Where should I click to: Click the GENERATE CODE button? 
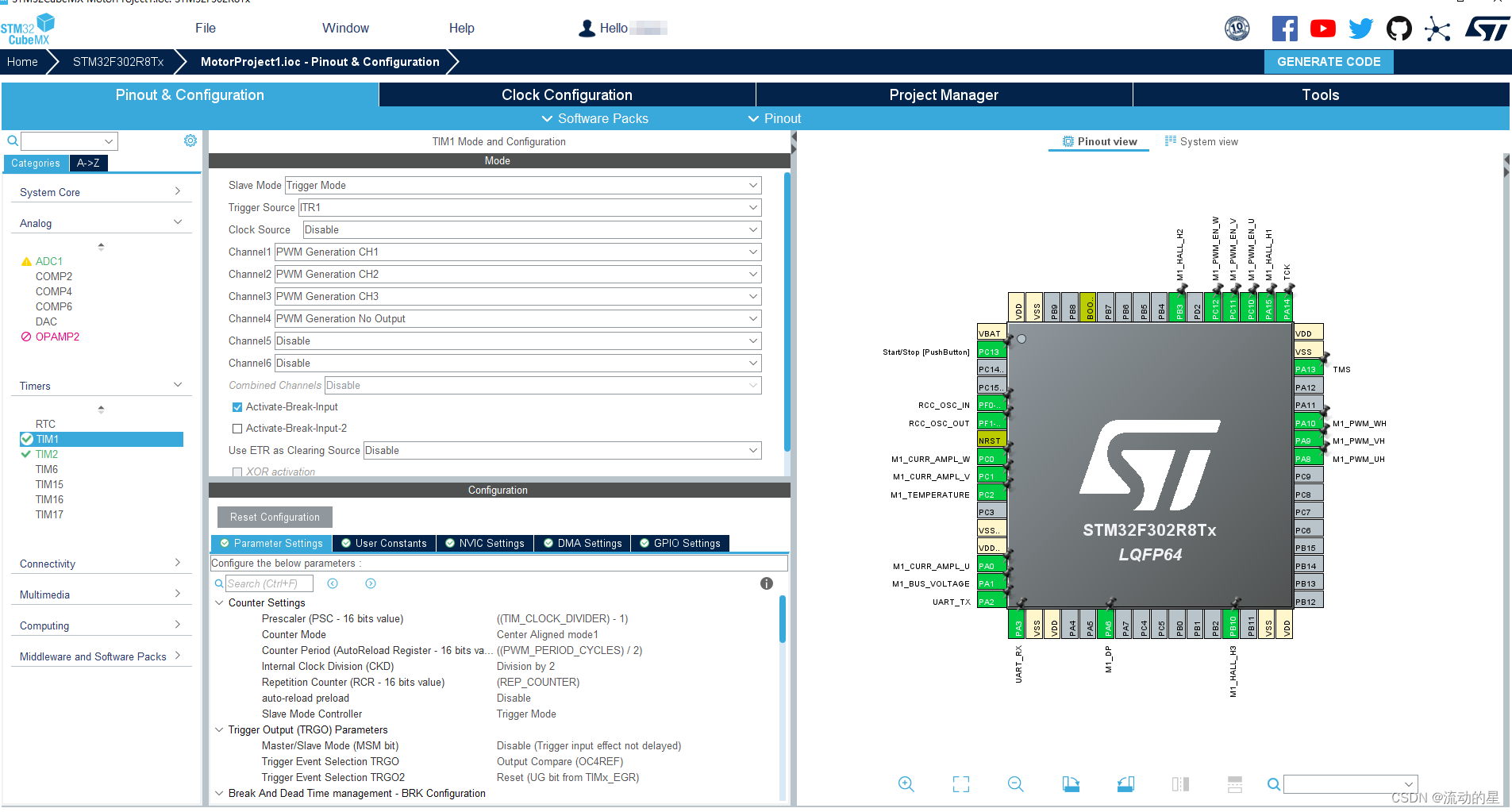pyautogui.click(x=1328, y=61)
